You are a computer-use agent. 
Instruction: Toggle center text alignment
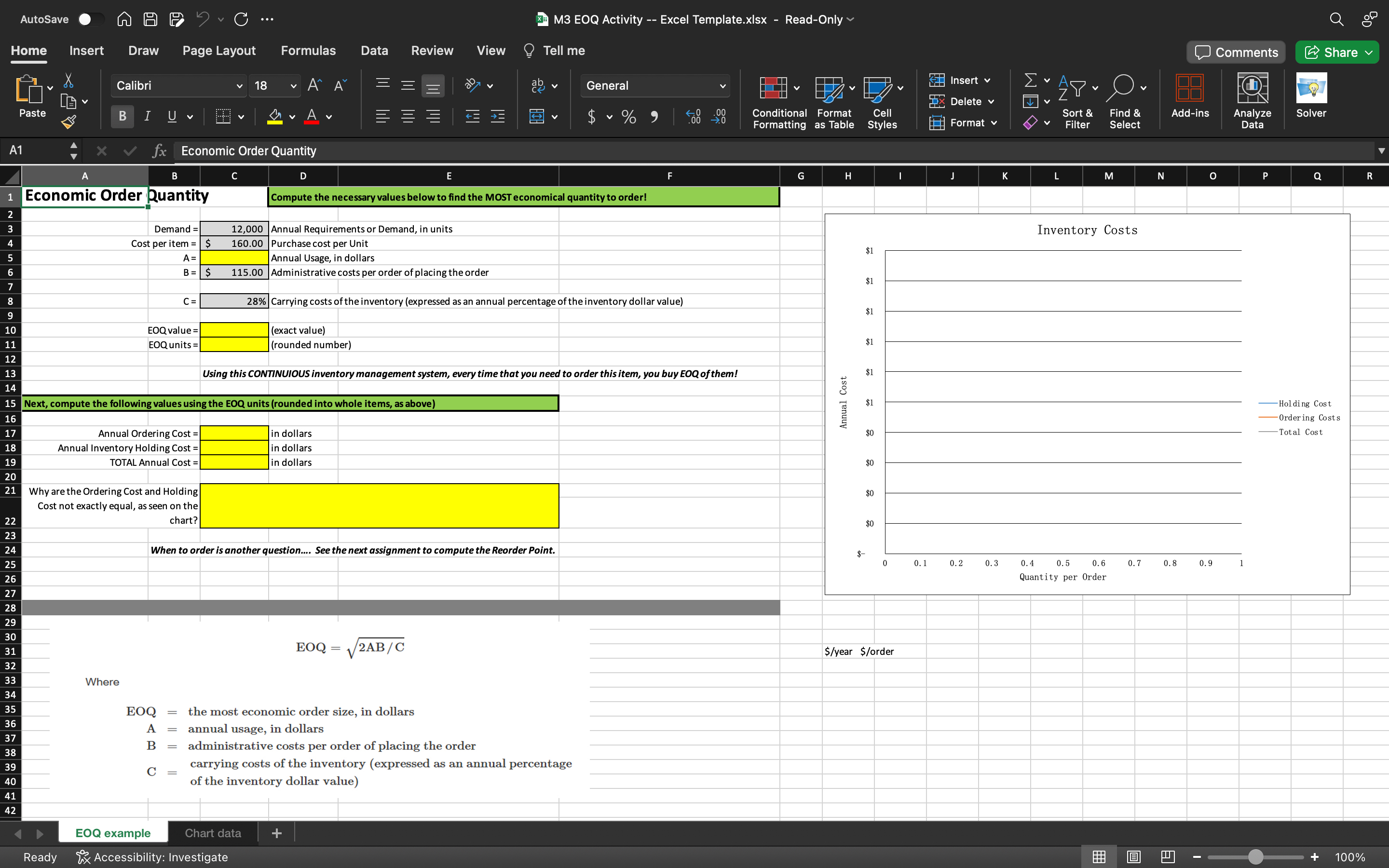tap(408, 117)
